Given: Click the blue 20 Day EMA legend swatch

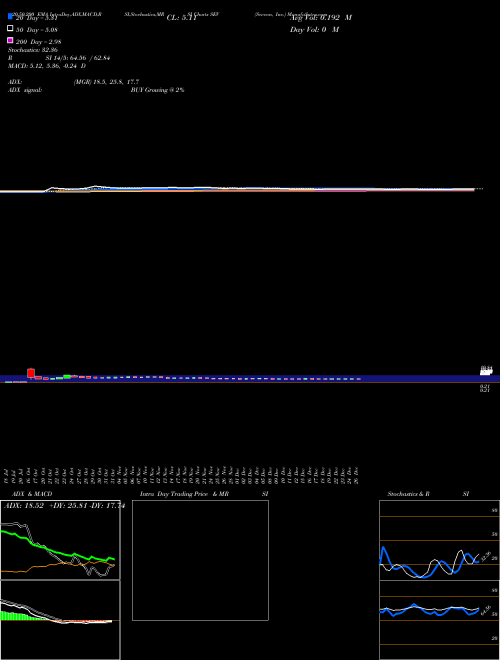Looking at the screenshot, I should (10, 16).
